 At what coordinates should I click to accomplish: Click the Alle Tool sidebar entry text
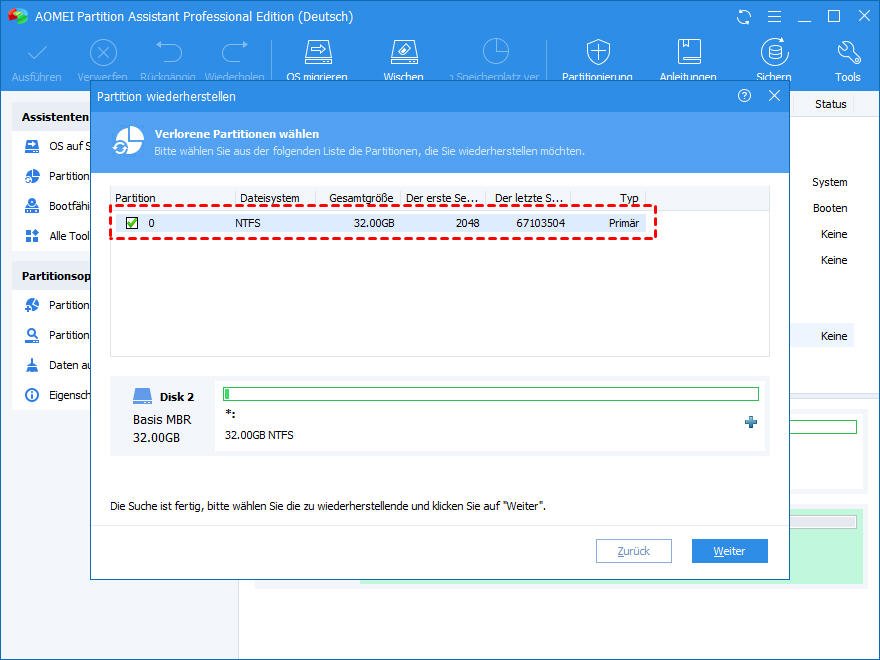point(69,236)
